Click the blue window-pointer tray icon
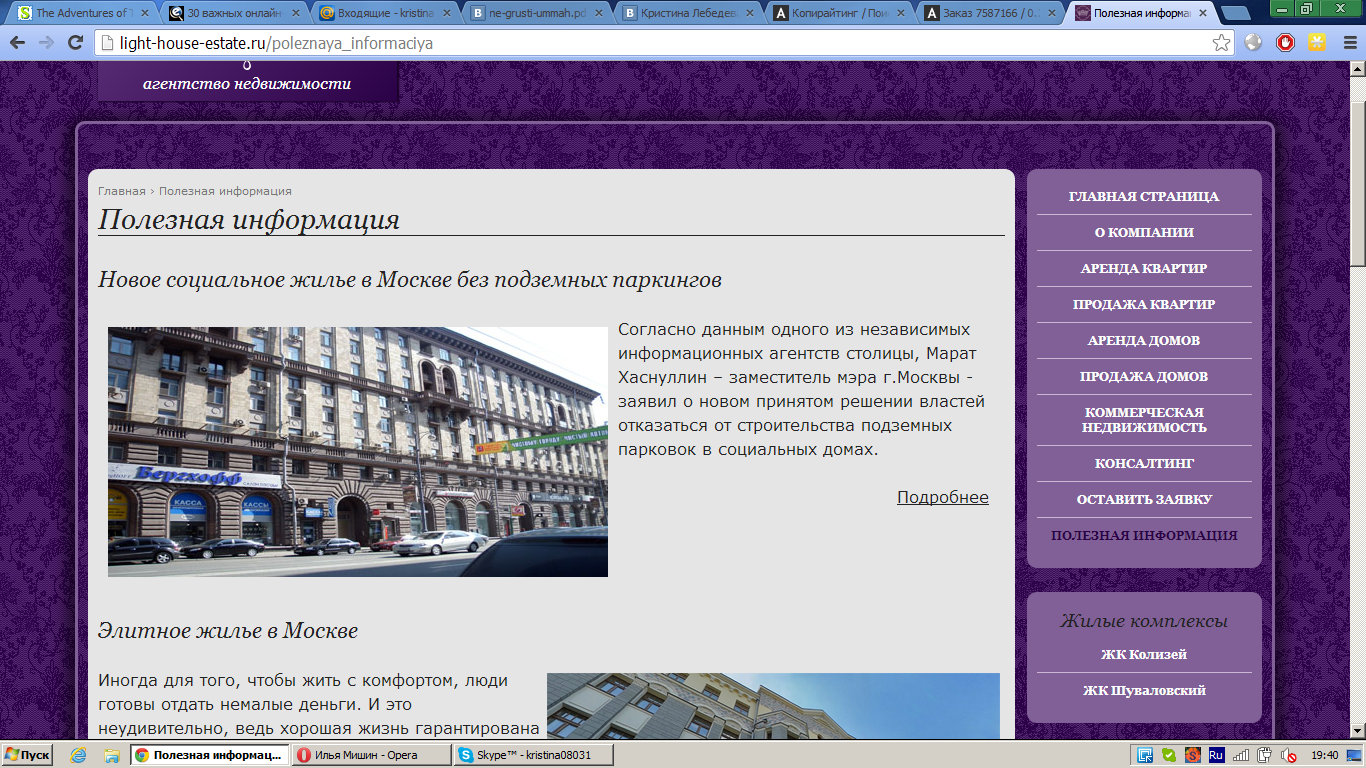Image resolution: width=1366 pixels, height=768 pixels. [x=1145, y=755]
